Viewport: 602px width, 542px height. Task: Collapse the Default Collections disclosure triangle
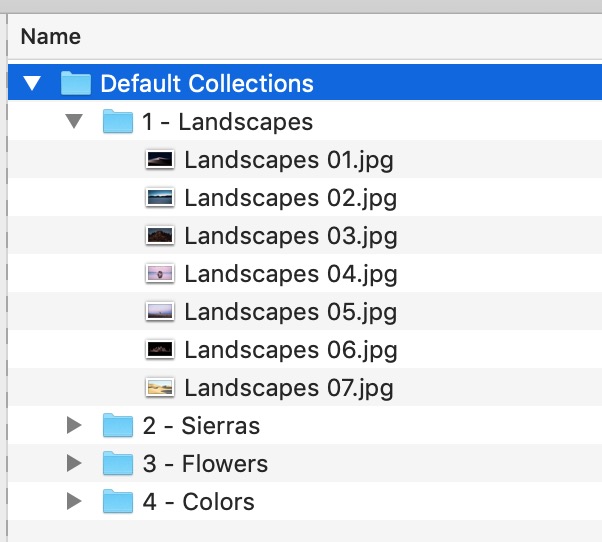pos(33,84)
